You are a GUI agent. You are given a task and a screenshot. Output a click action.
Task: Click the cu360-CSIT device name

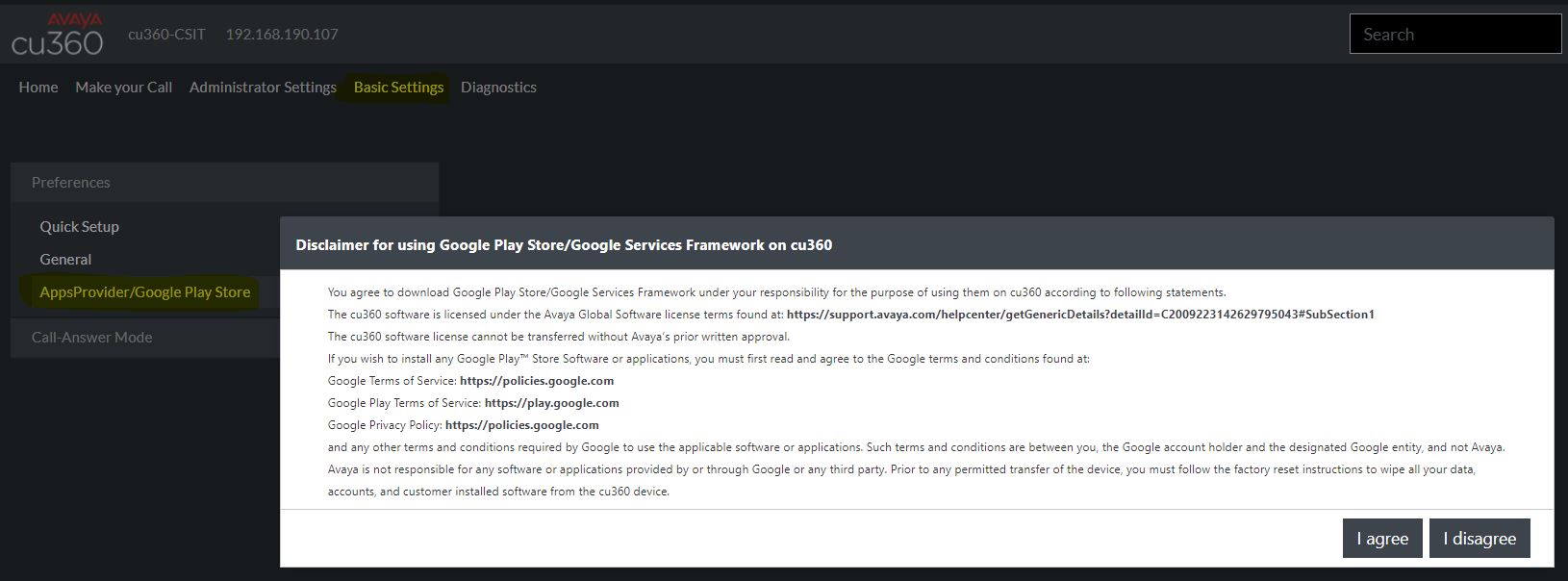(166, 34)
